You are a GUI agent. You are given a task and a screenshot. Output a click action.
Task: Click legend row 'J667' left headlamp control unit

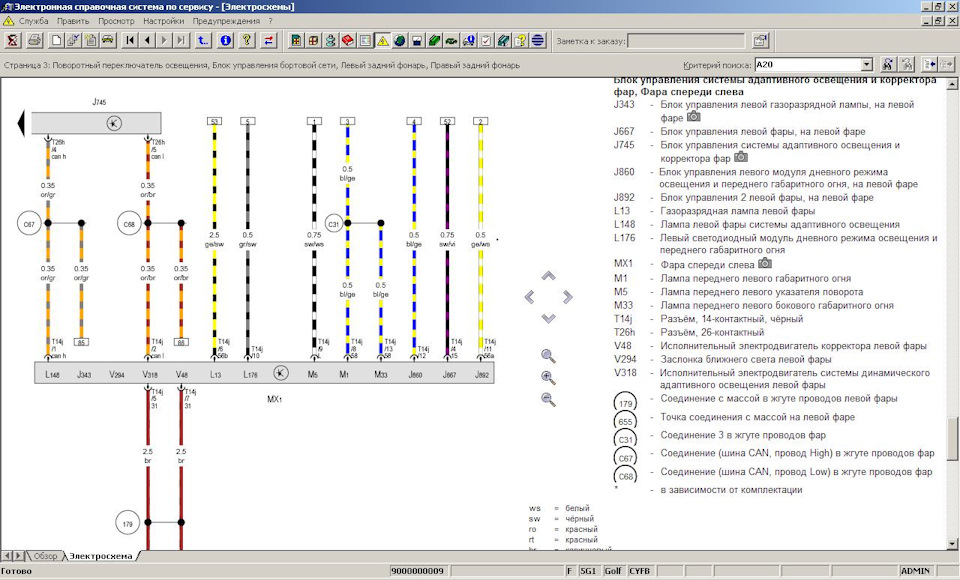click(740, 131)
